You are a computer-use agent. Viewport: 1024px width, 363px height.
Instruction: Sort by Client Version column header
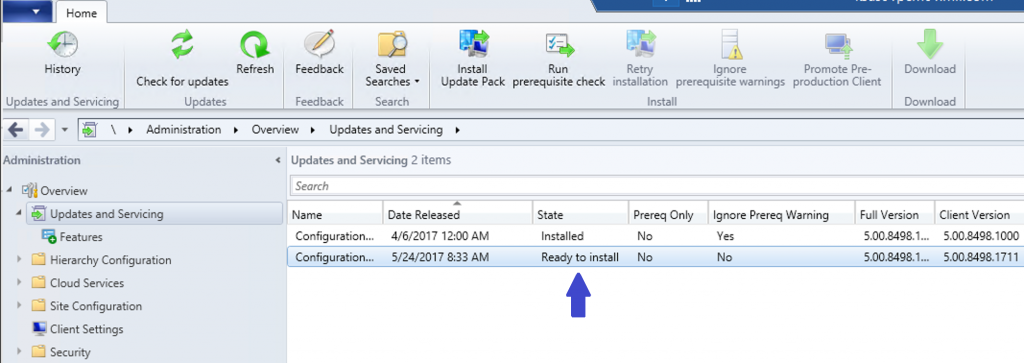[x=978, y=214]
